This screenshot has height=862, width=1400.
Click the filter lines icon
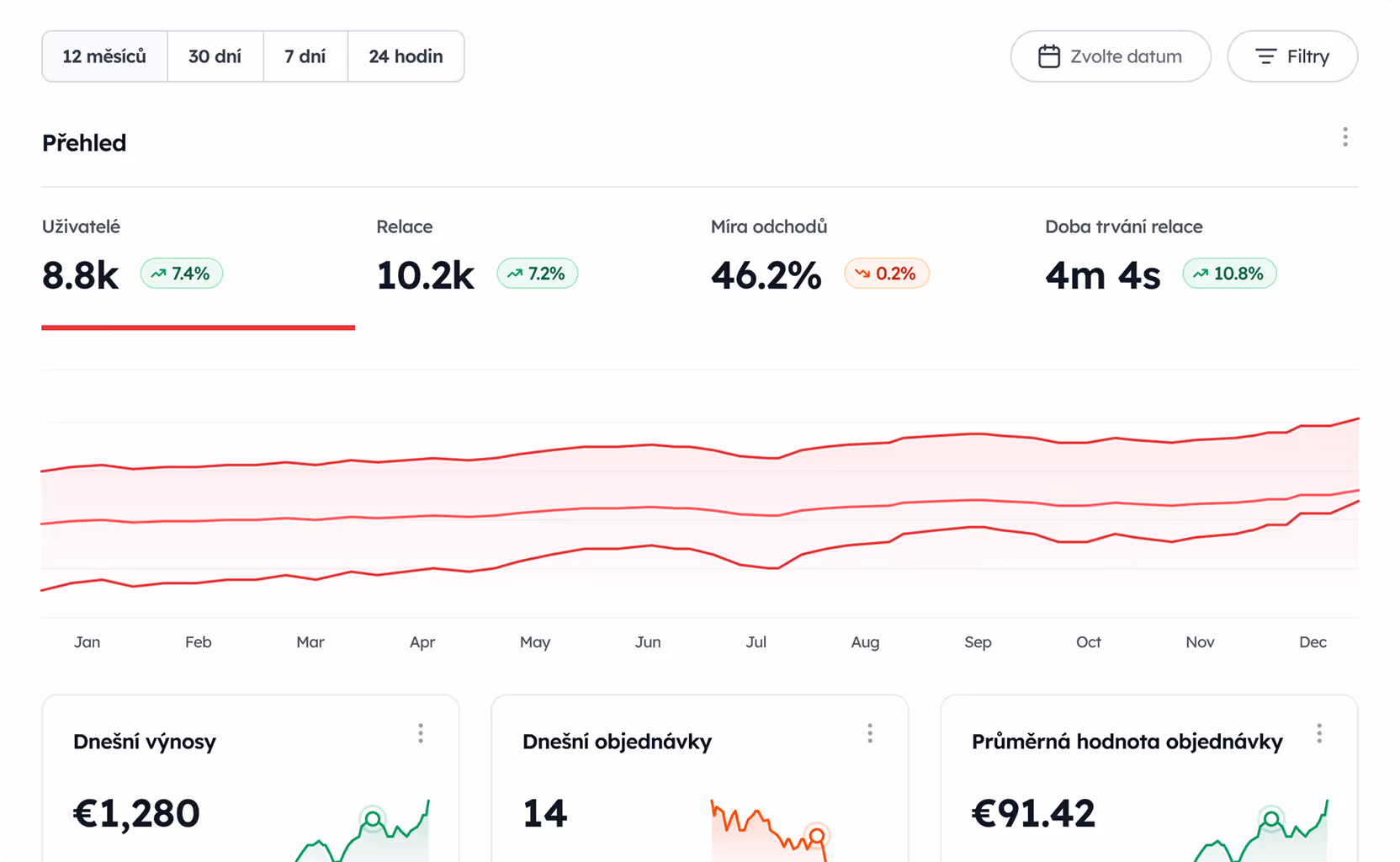click(x=1265, y=56)
